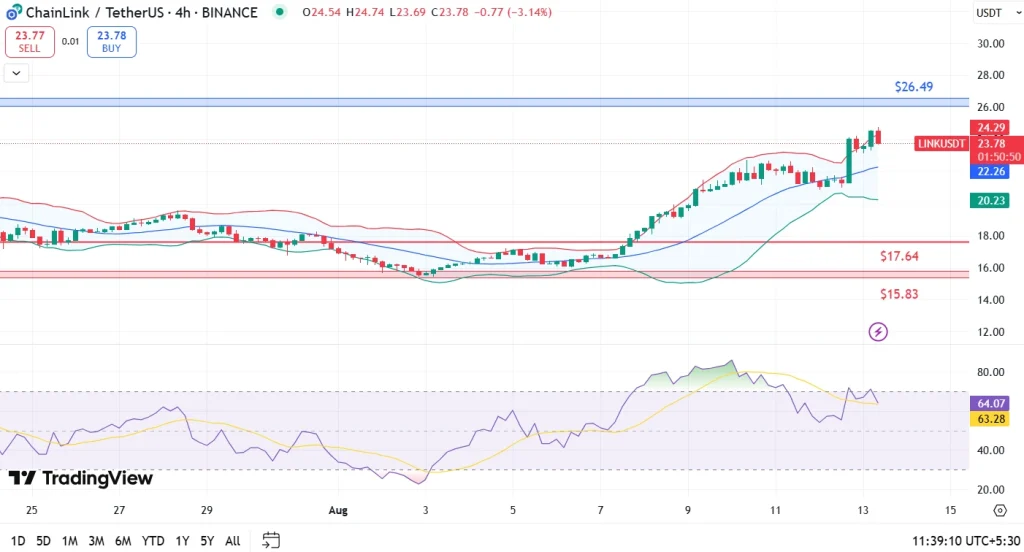The width and height of the screenshot is (1024, 552).
Task: Click the ChainLink symbol logo icon
Action: point(12,13)
